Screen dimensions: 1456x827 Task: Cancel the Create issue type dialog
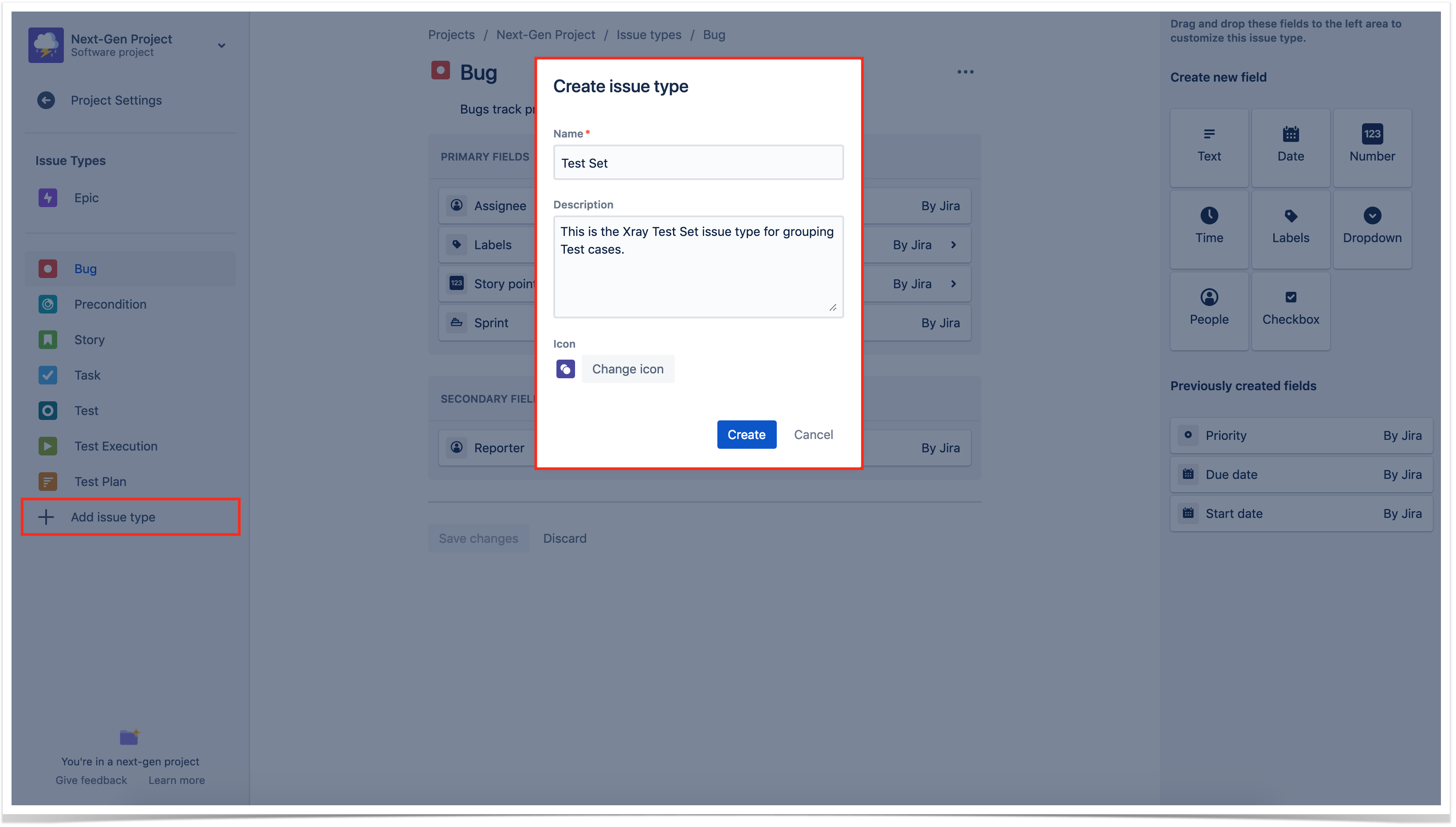(814, 435)
